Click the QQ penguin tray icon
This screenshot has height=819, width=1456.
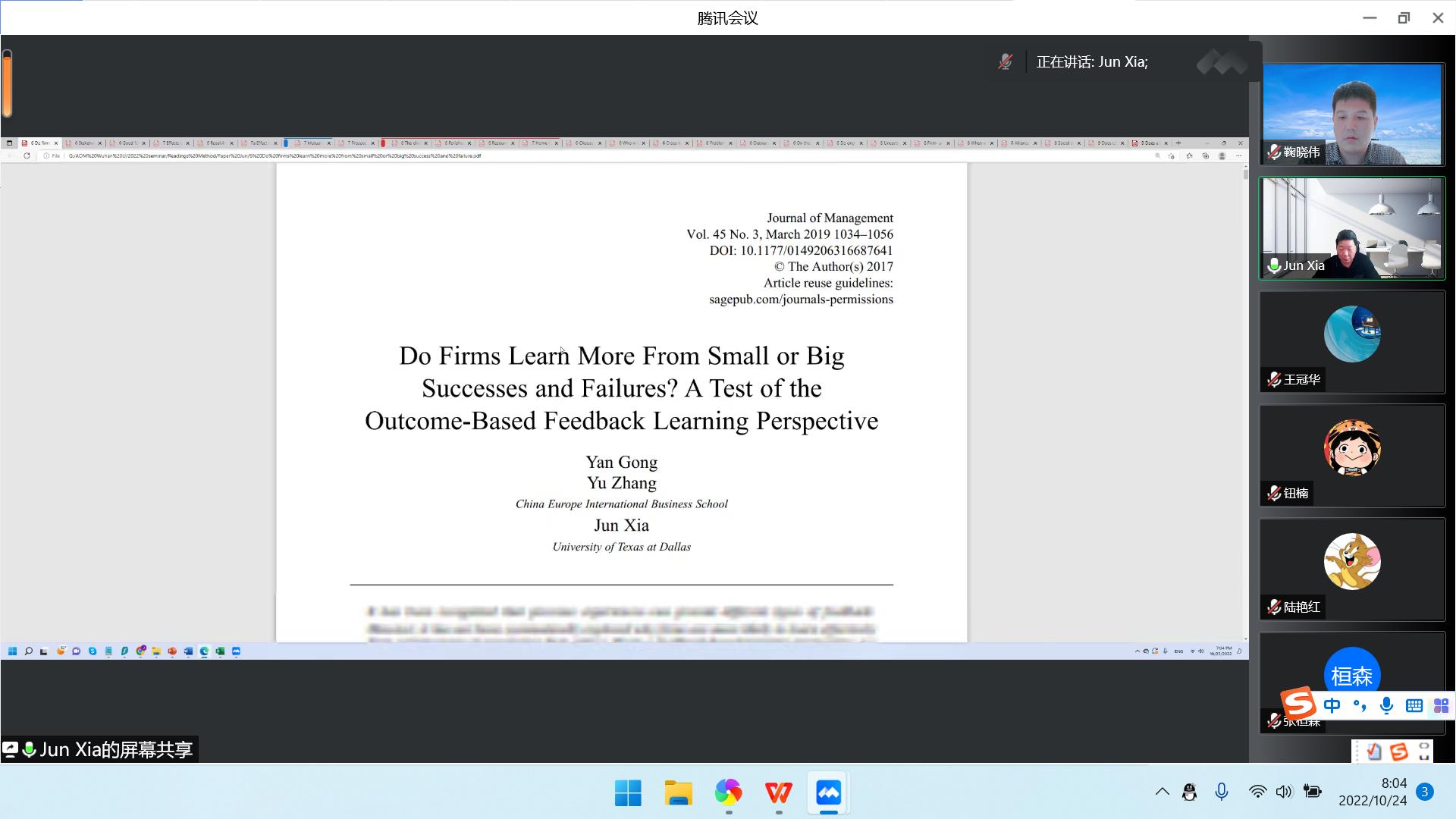coord(1189,792)
